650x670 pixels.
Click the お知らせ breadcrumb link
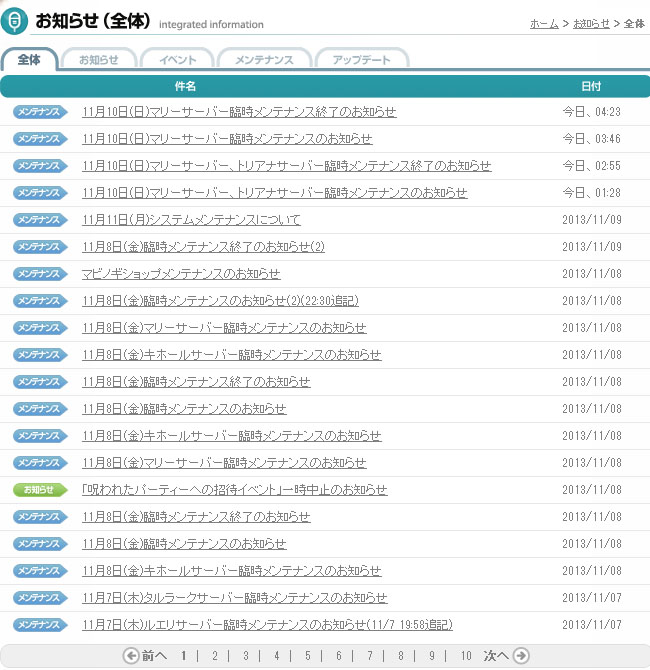coord(591,24)
